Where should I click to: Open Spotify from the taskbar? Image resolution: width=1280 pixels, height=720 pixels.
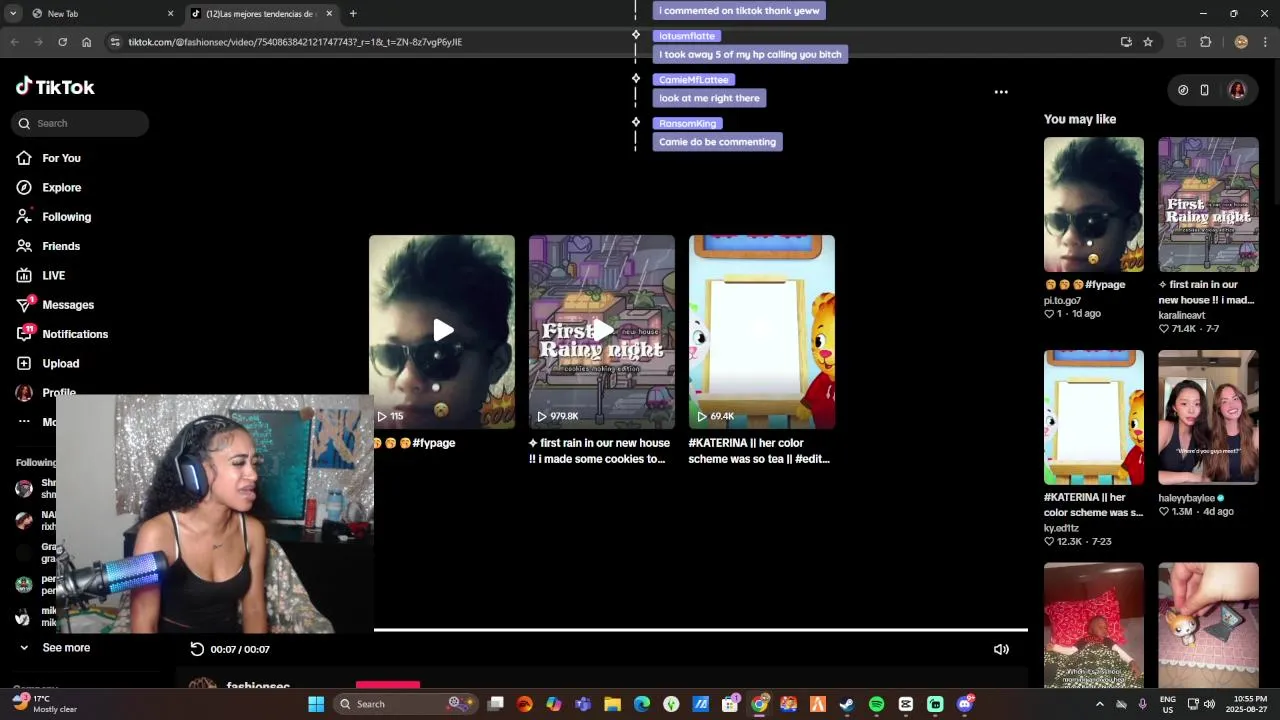coord(876,704)
